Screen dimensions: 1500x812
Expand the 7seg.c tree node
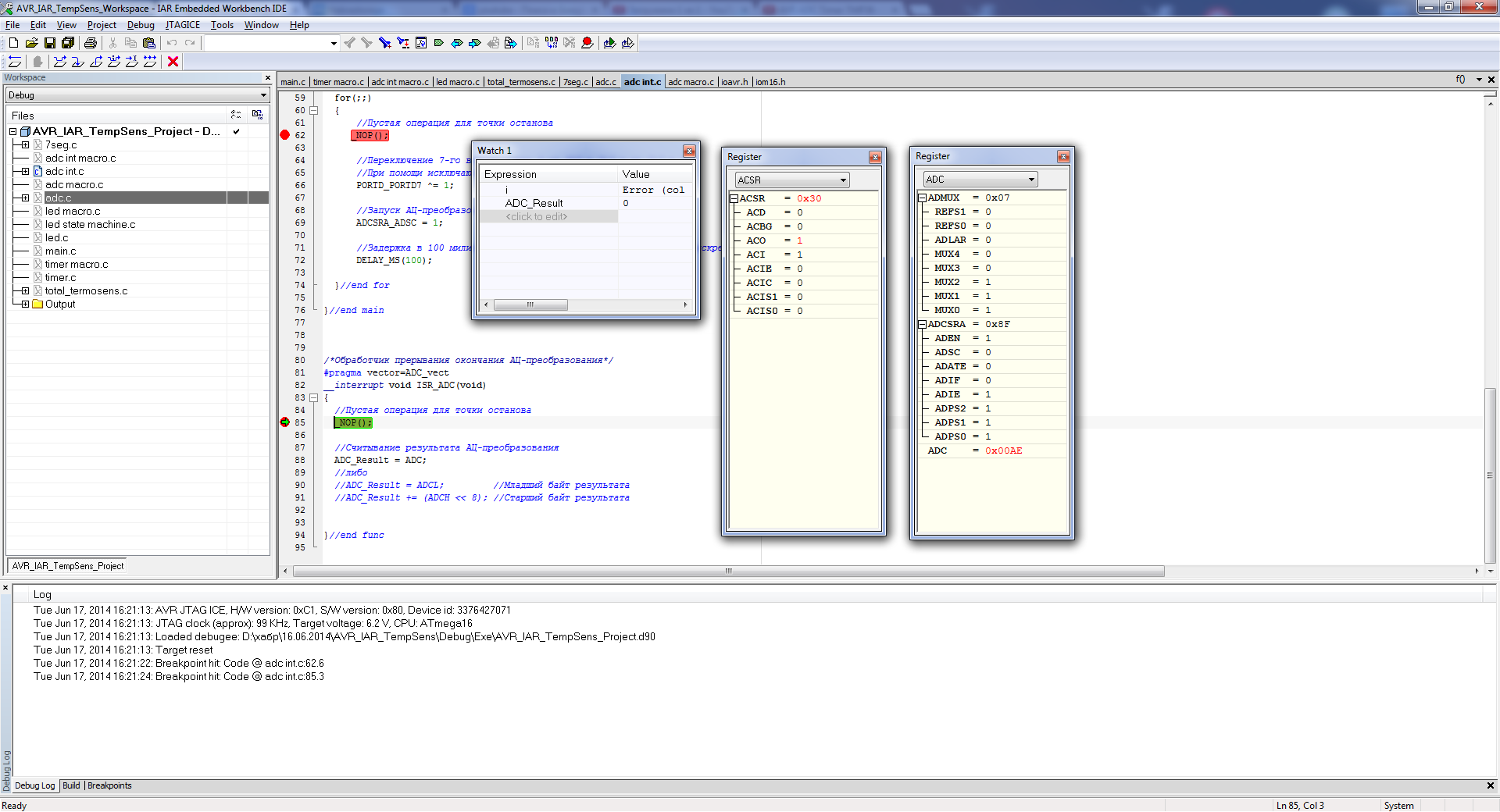25,144
